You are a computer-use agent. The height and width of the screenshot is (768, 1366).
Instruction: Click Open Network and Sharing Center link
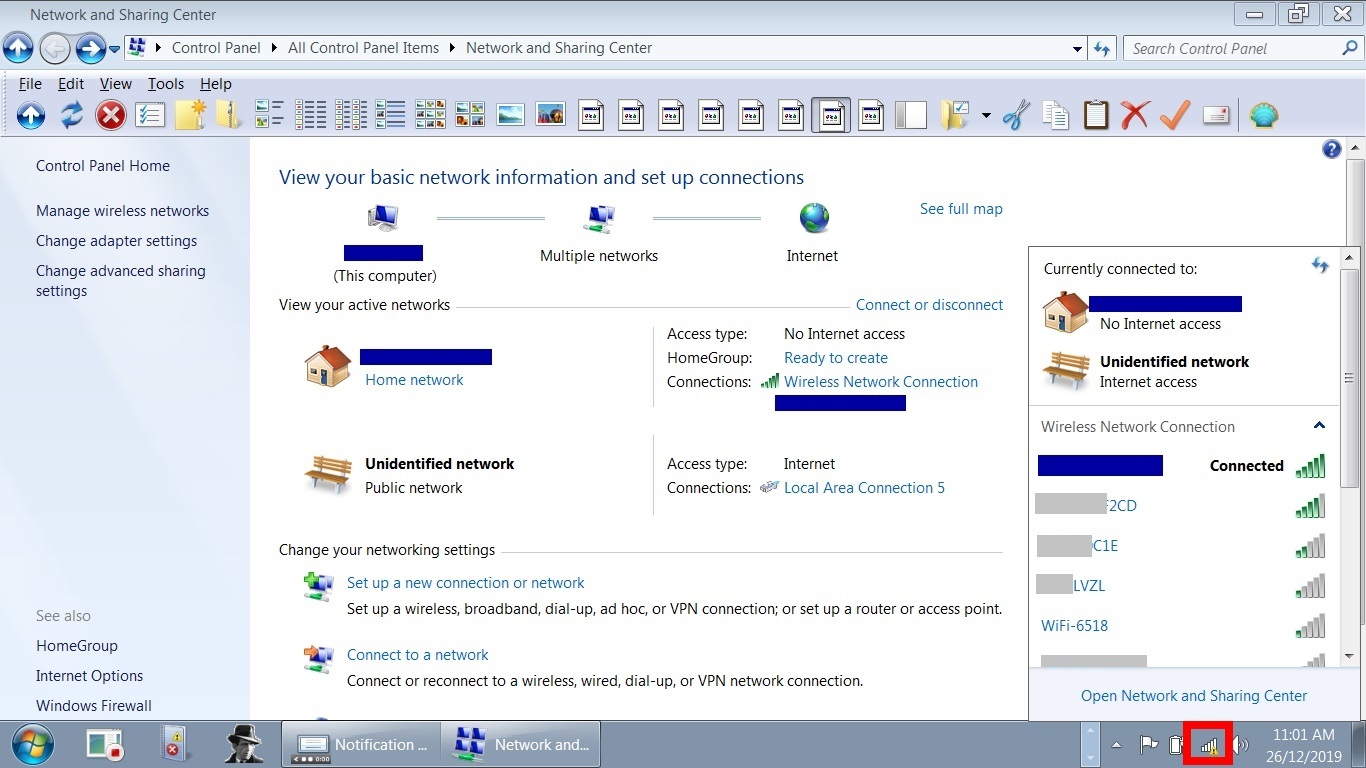(x=1194, y=696)
